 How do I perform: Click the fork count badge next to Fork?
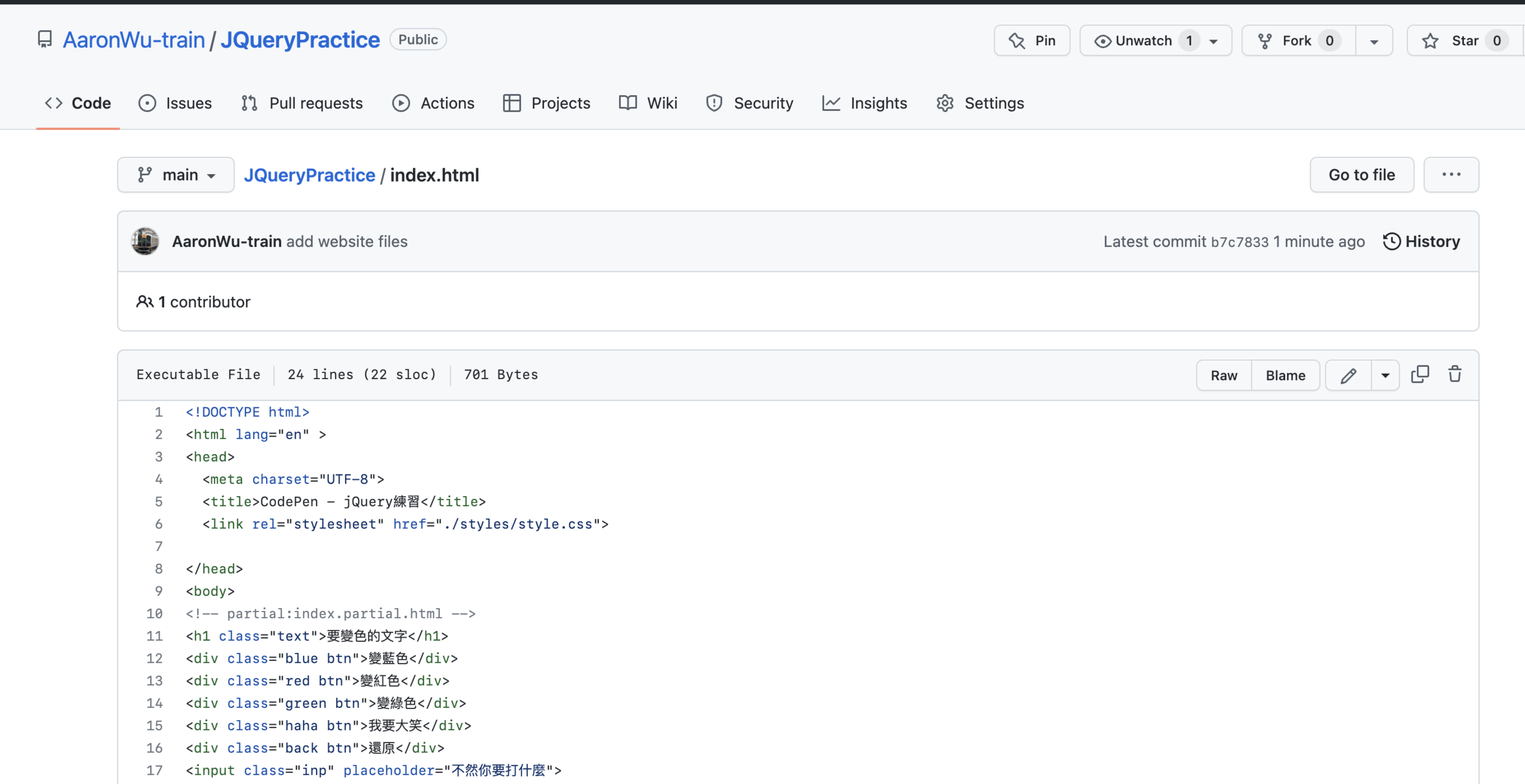(x=1330, y=41)
